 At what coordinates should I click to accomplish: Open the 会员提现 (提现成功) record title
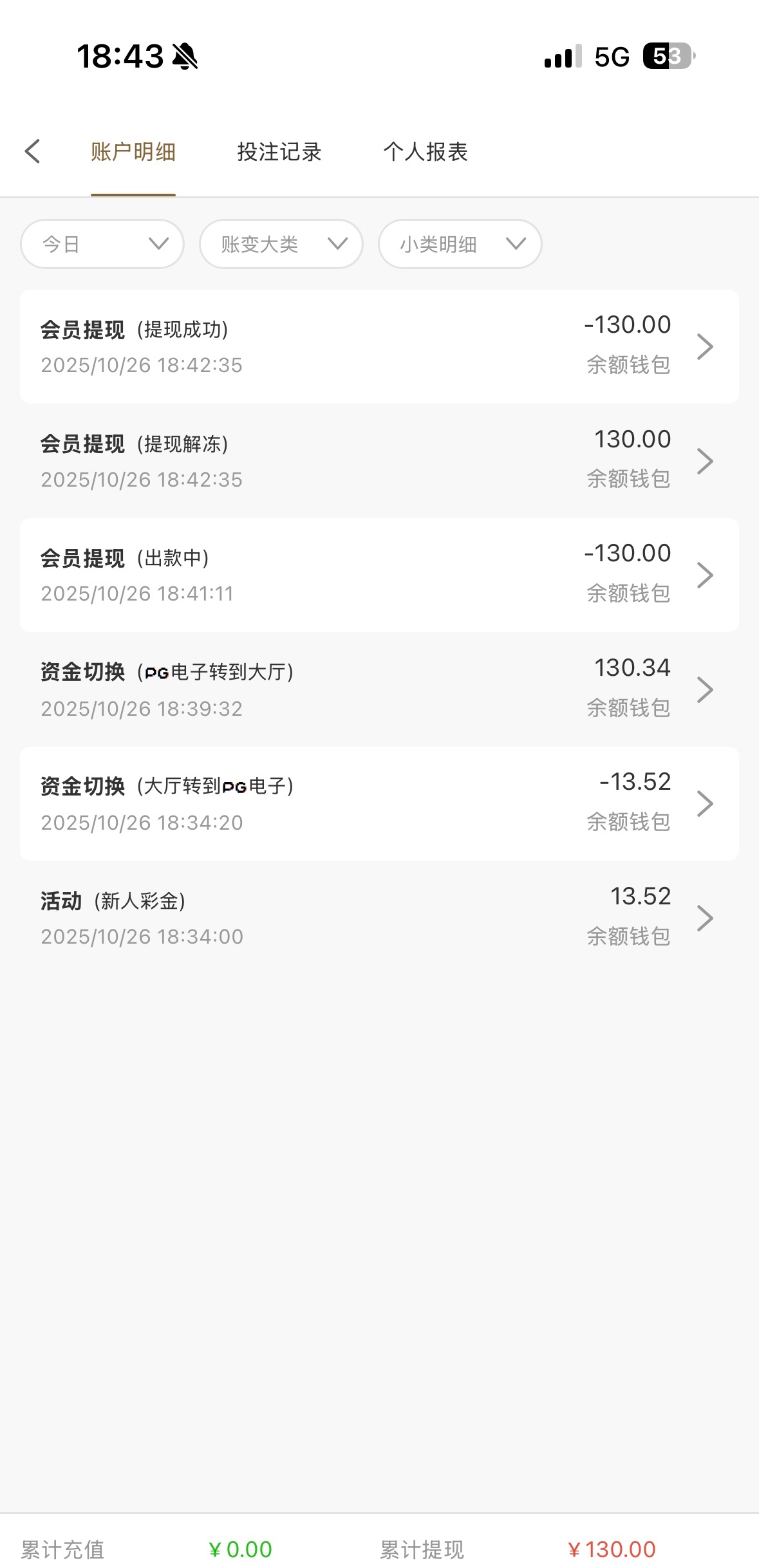[x=134, y=330]
